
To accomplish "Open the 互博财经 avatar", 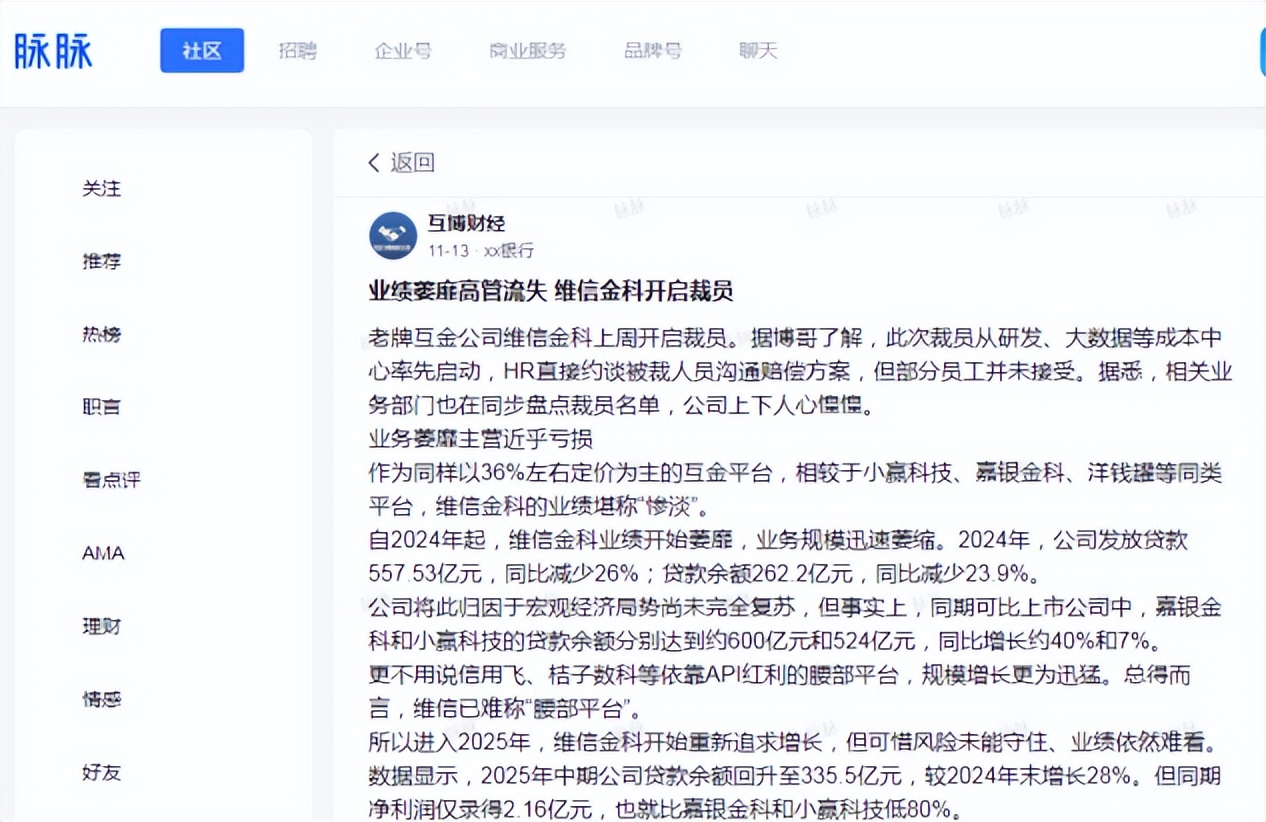I will click(393, 236).
